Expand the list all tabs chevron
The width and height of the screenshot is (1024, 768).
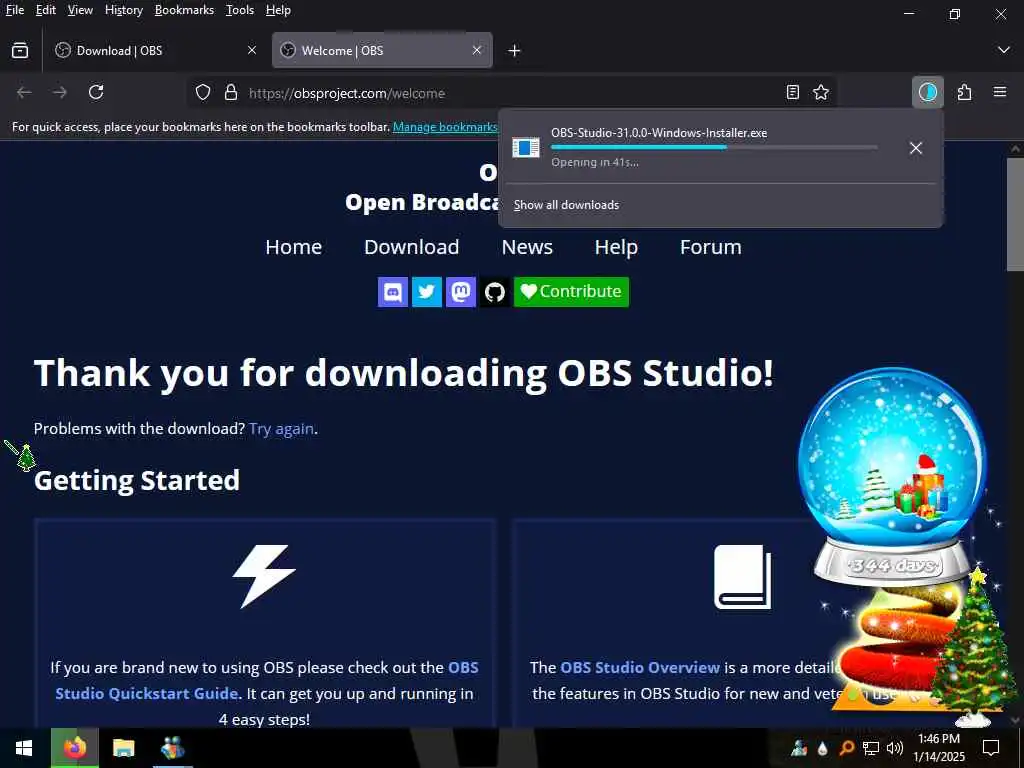click(x=1004, y=50)
